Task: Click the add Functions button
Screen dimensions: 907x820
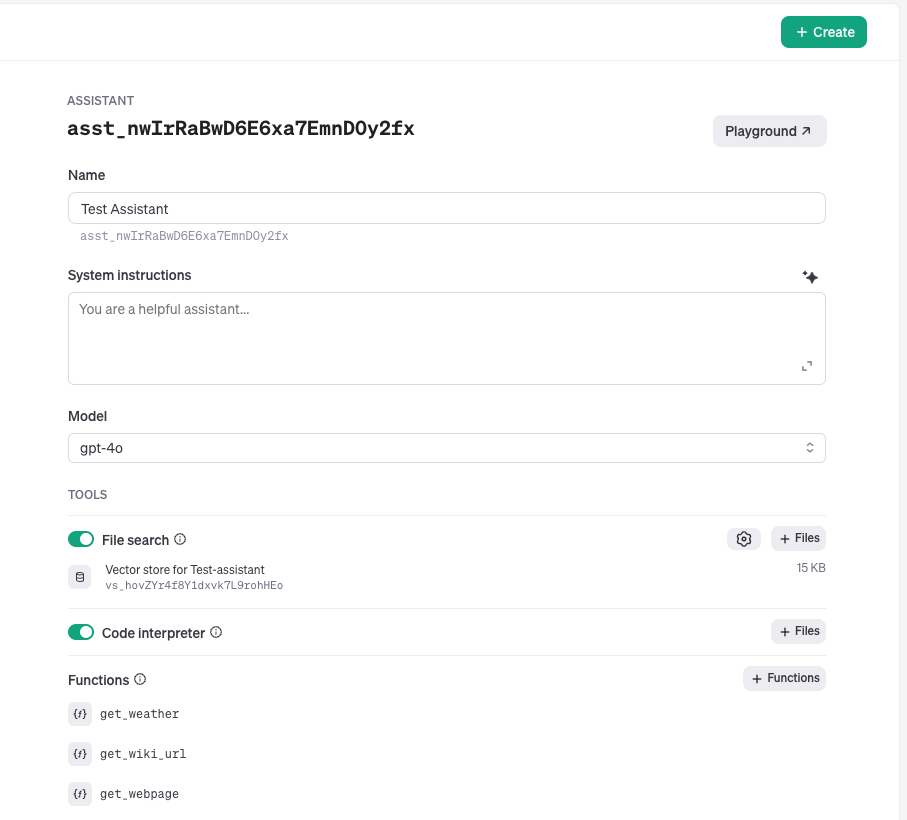Action: [784, 678]
